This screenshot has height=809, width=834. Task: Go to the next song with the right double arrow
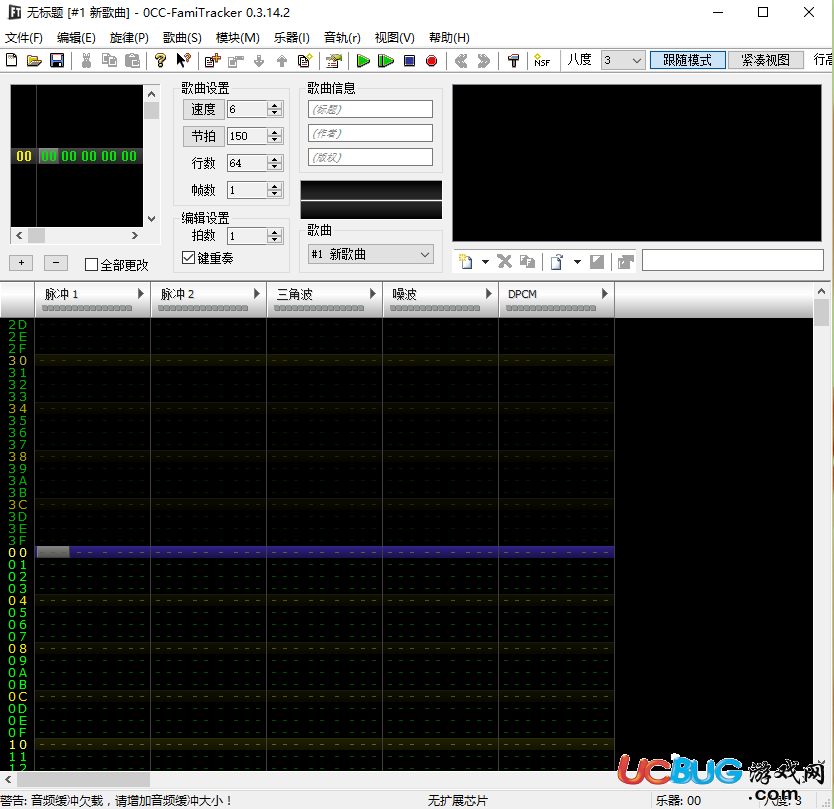click(483, 61)
